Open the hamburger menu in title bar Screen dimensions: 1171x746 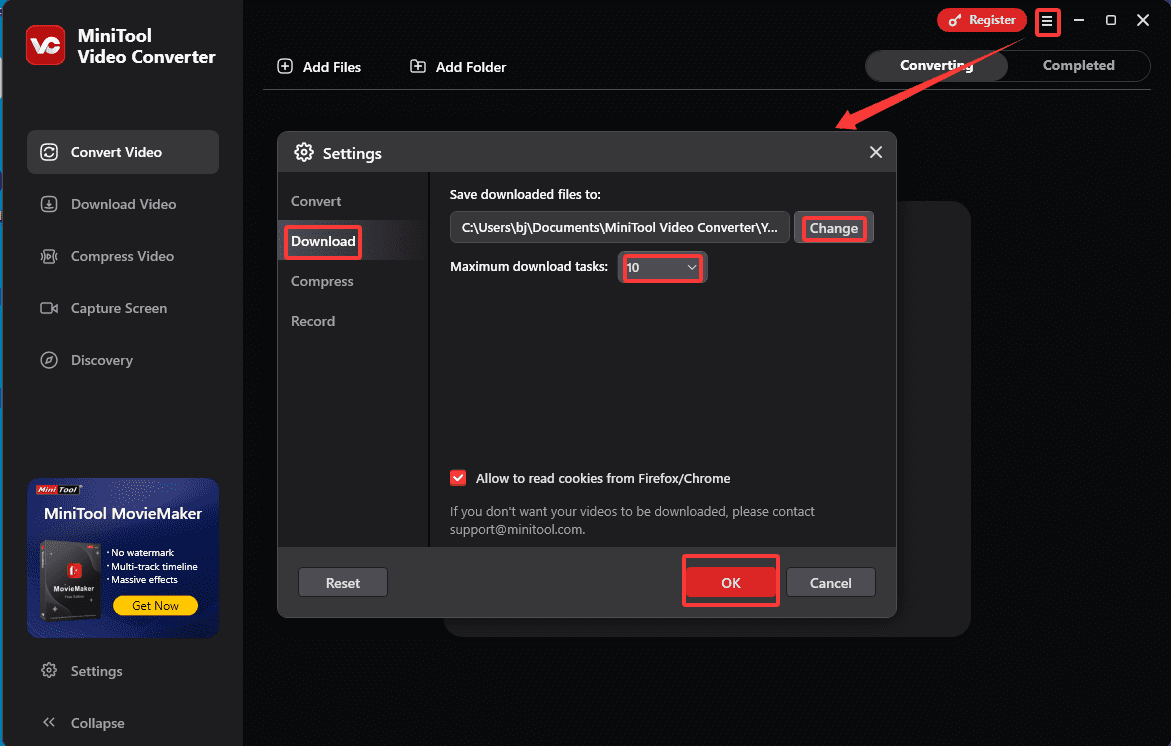[x=1047, y=22]
